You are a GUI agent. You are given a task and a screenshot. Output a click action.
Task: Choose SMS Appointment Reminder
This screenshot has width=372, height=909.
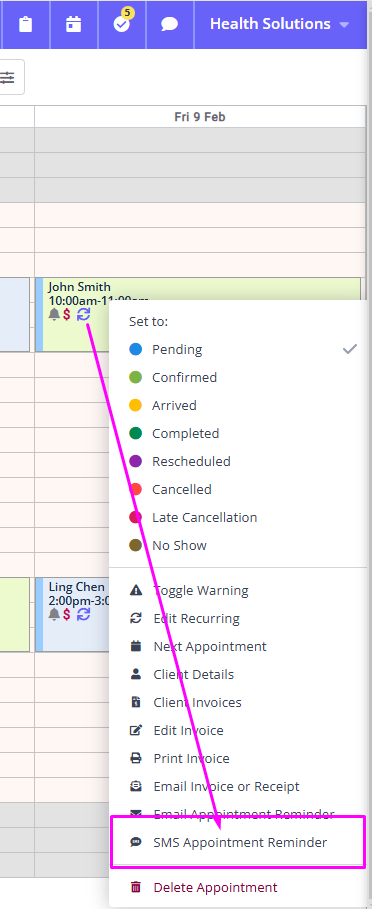[238, 842]
